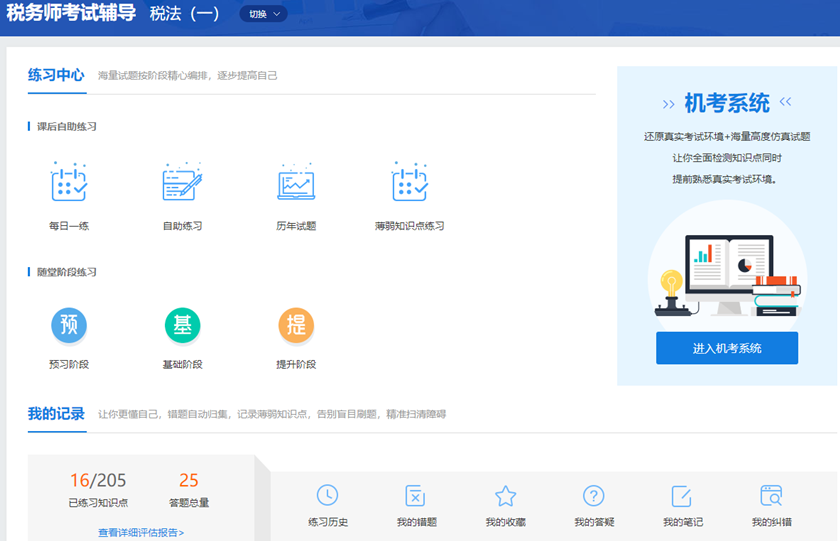Expand the 切换 subject dropdown
The height and width of the screenshot is (541, 840).
[263, 14]
